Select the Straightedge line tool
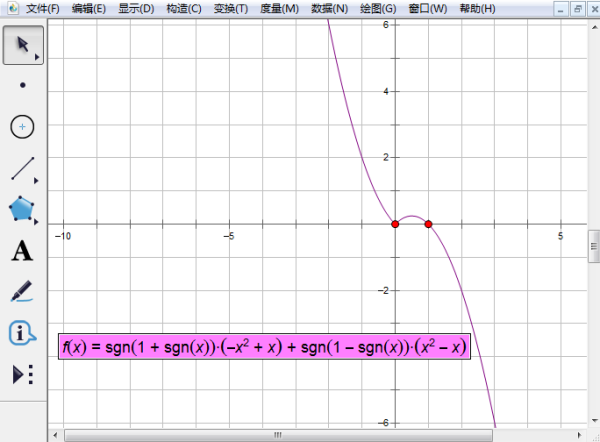The width and height of the screenshot is (600, 442). point(23,168)
